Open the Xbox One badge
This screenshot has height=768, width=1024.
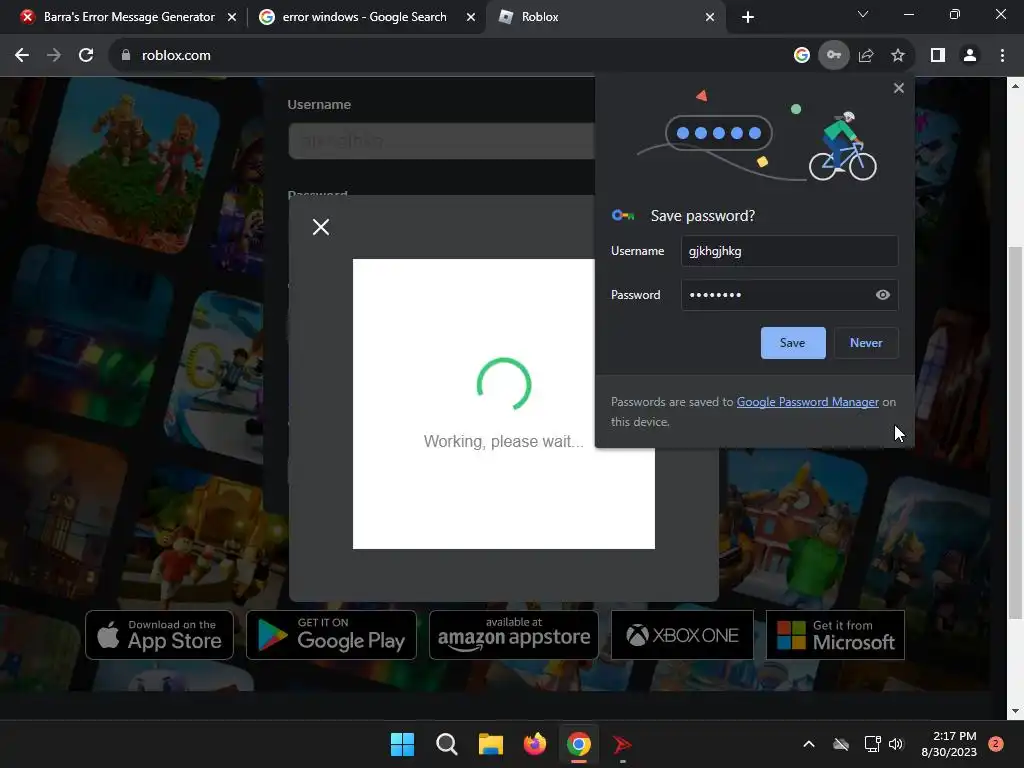(682, 635)
